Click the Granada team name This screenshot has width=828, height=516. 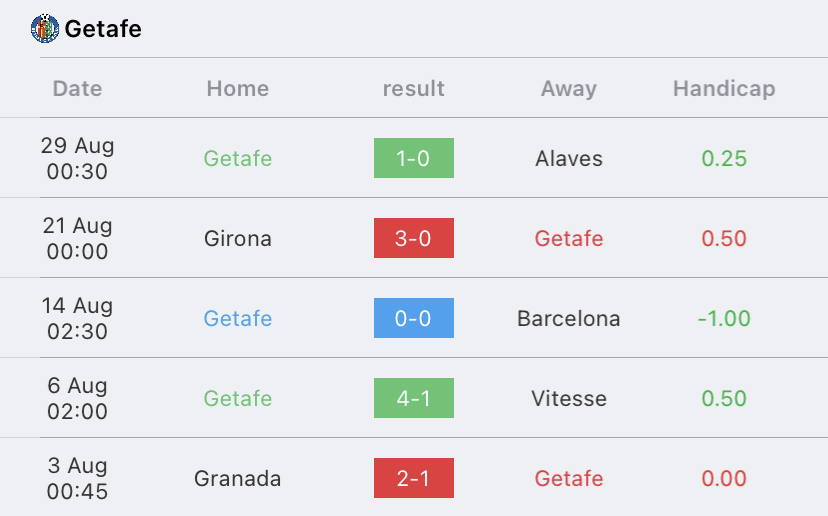click(x=238, y=479)
